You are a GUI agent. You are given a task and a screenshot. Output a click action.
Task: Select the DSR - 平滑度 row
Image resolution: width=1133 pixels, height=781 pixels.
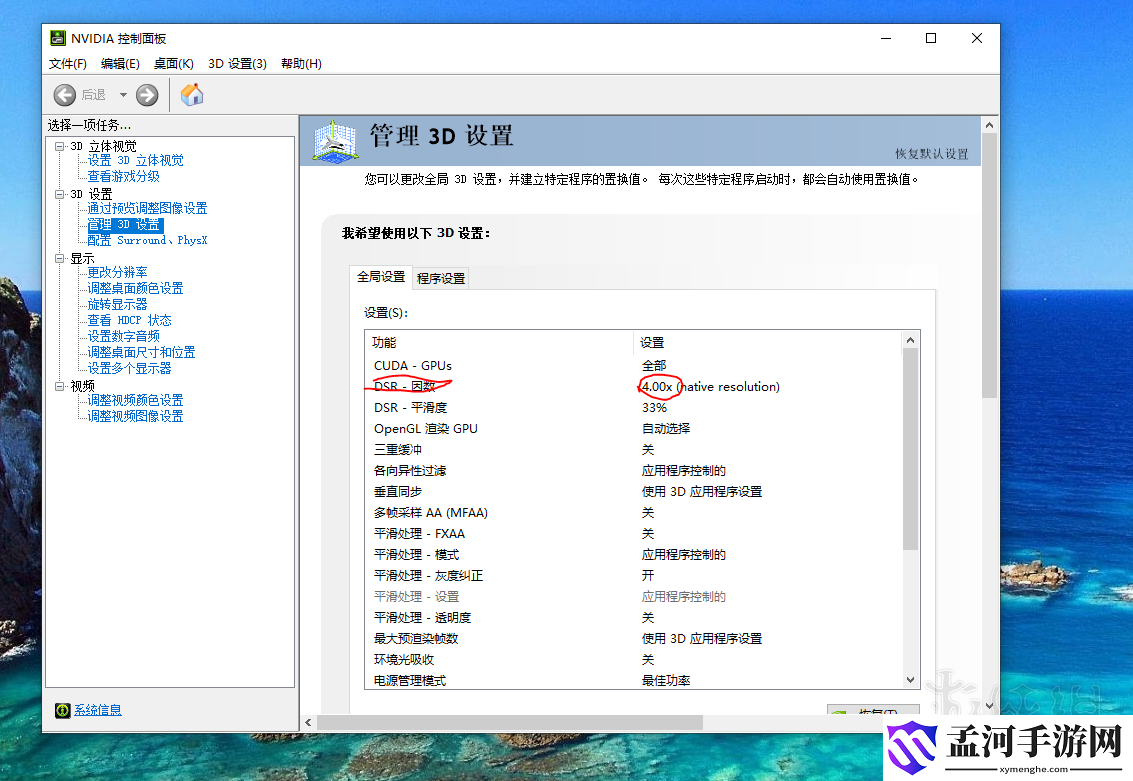[634, 407]
